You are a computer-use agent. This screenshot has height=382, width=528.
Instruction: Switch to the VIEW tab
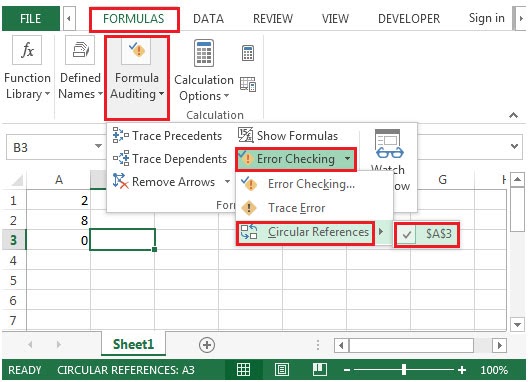coord(335,19)
